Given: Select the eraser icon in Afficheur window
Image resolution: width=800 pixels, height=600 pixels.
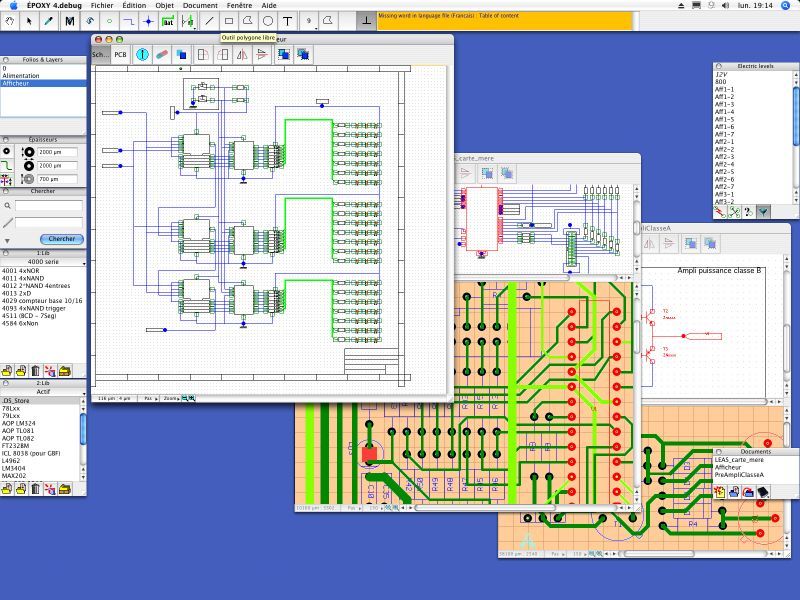Looking at the screenshot, I should click(162, 55).
